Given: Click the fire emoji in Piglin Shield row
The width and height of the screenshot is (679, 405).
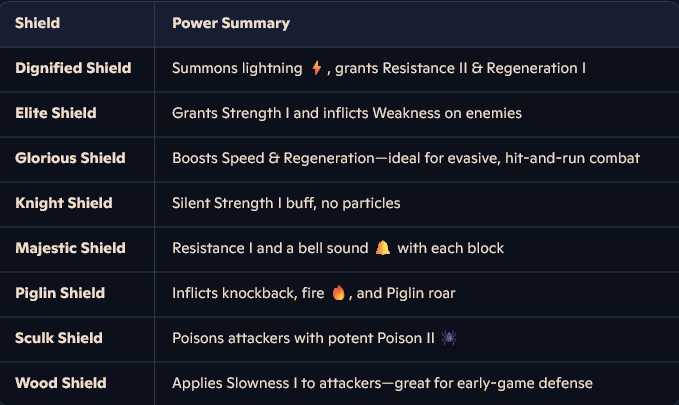Looking at the screenshot, I should [x=338, y=293].
